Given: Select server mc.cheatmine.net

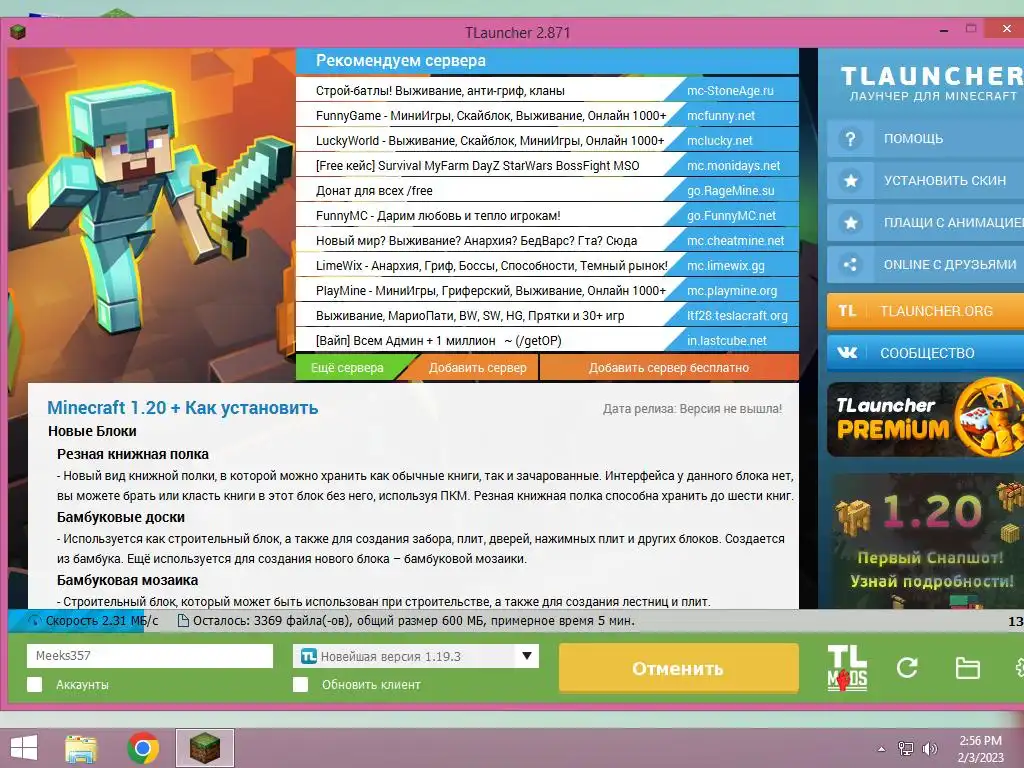Looking at the screenshot, I should pos(735,240).
